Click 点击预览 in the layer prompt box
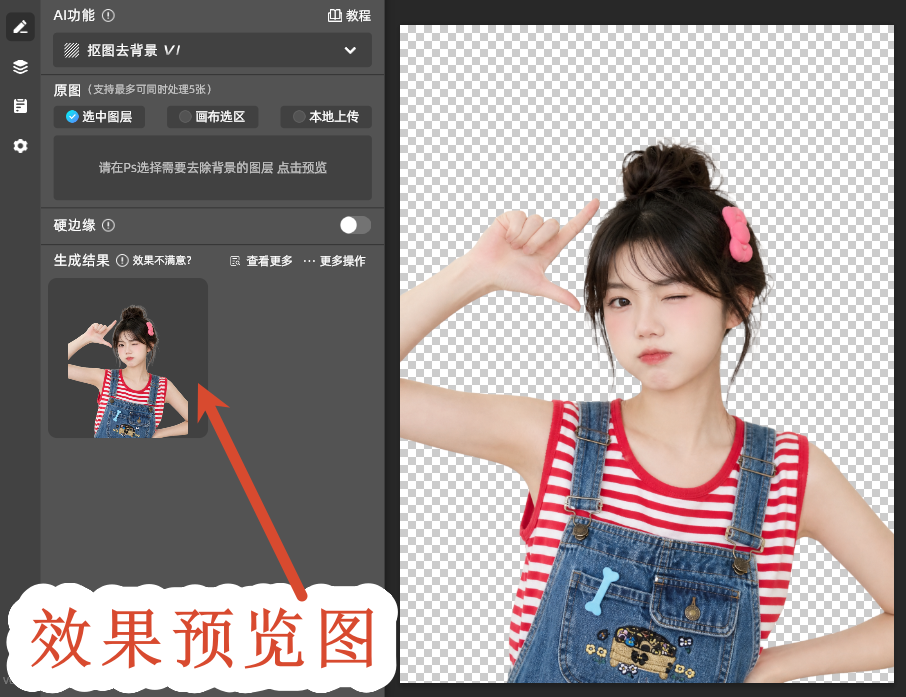The image size is (906, 697). [x=302, y=168]
